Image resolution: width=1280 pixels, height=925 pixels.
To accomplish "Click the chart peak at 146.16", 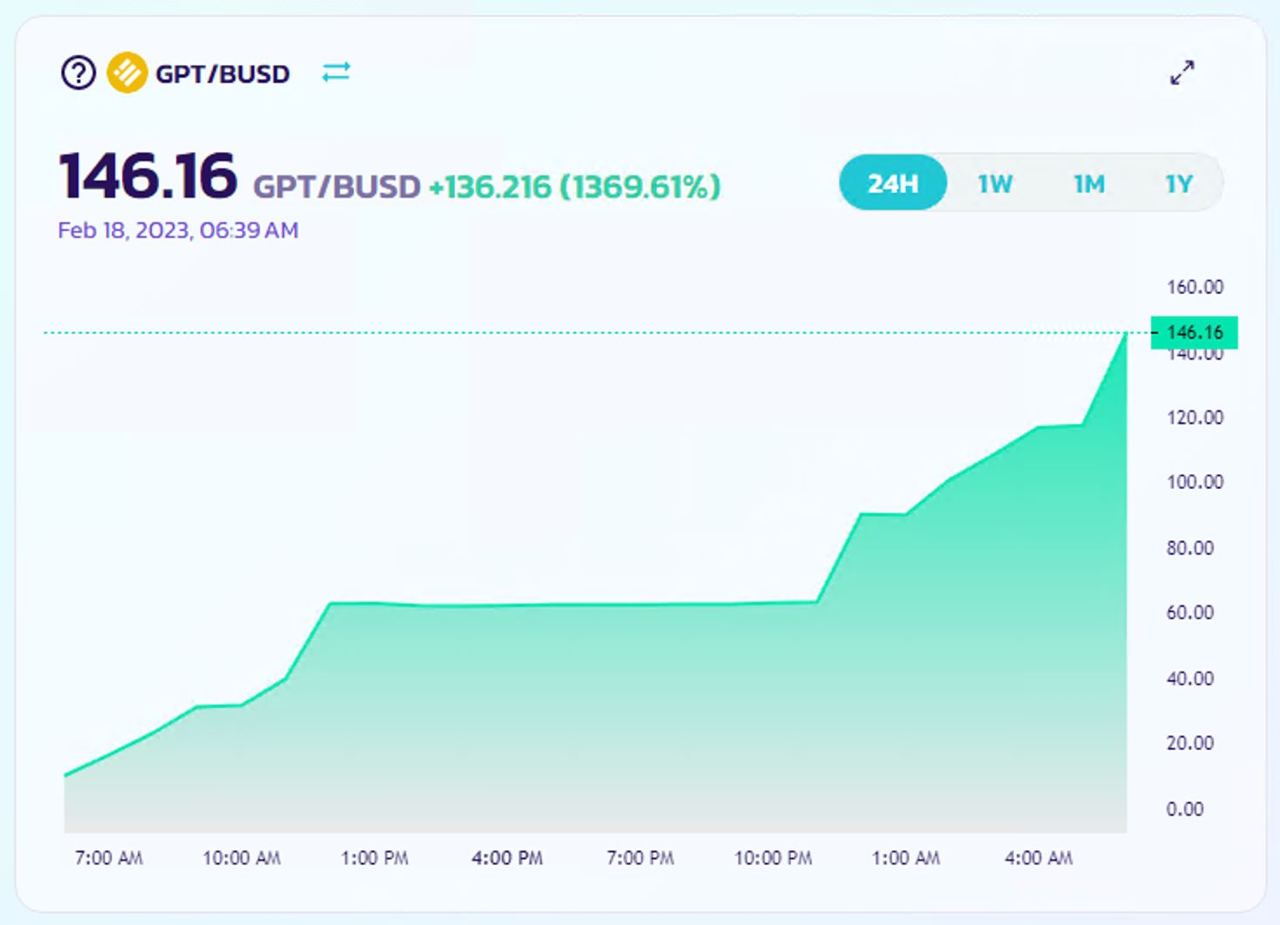I will (1126, 333).
